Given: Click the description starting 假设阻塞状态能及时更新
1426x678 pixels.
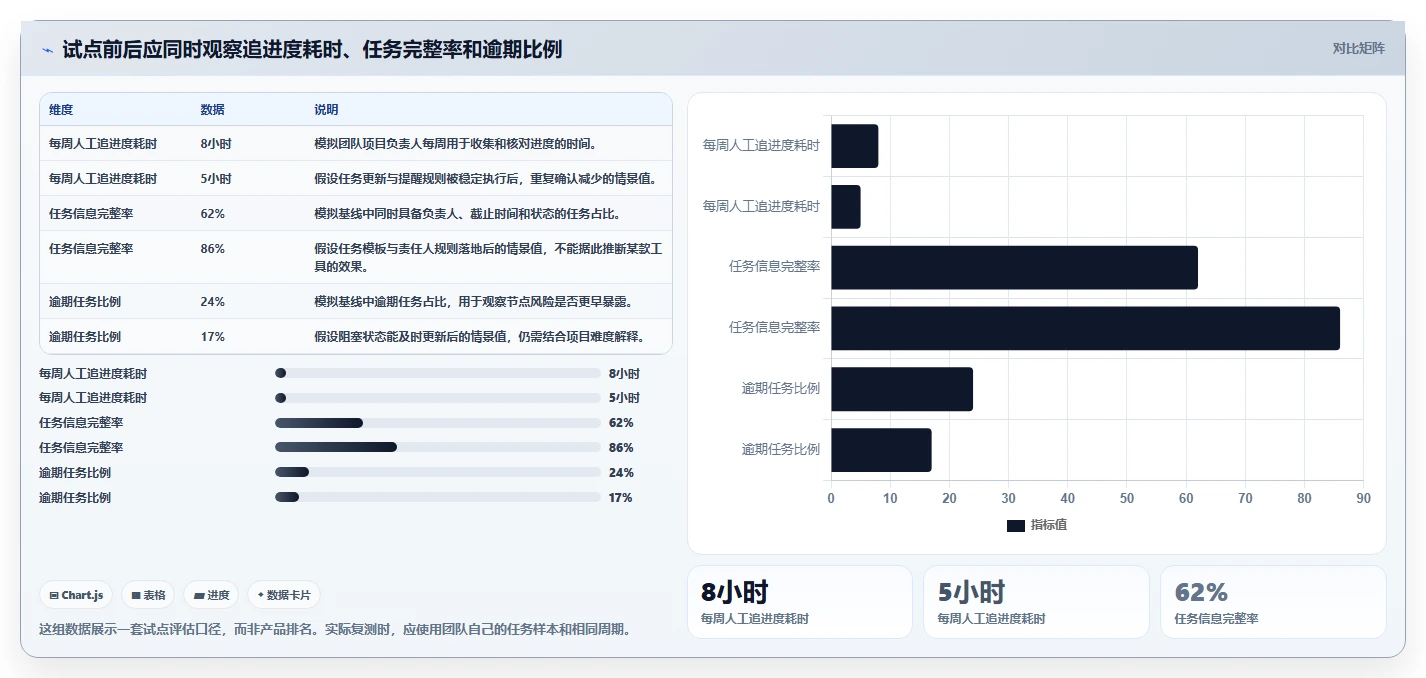Looking at the screenshot, I should (479, 337).
